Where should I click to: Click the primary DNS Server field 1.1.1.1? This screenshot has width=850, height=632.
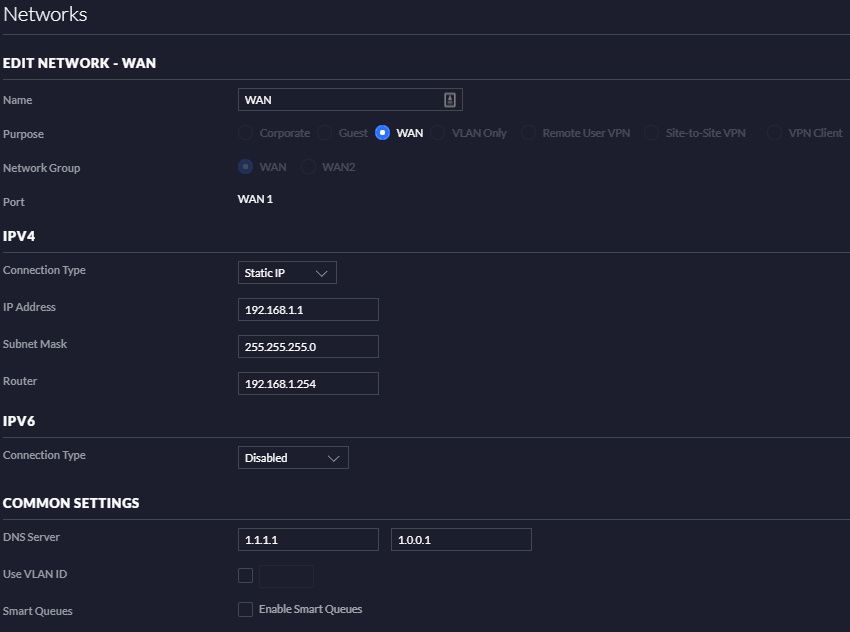point(308,540)
